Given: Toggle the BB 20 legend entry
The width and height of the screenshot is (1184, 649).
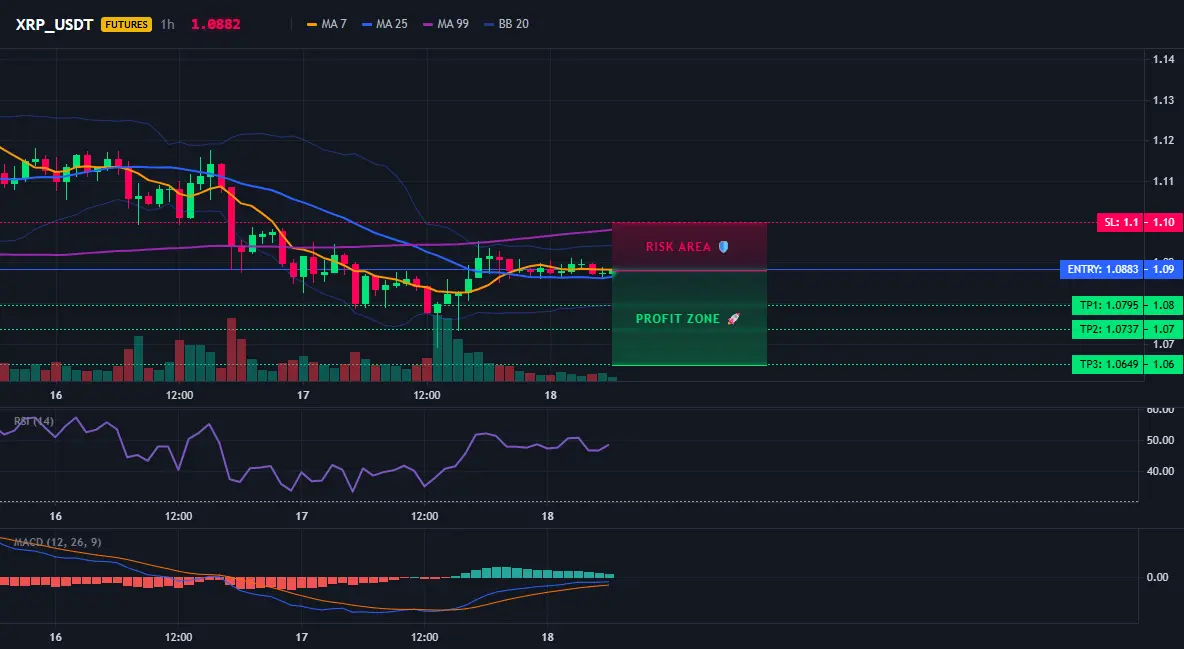Looking at the screenshot, I should pos(506,24).
